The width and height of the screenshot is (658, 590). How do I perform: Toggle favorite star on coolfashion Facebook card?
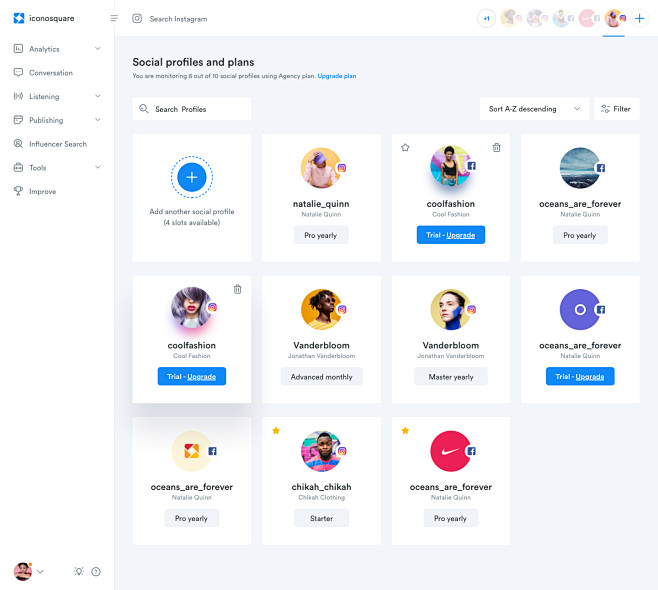click(405, 147)
